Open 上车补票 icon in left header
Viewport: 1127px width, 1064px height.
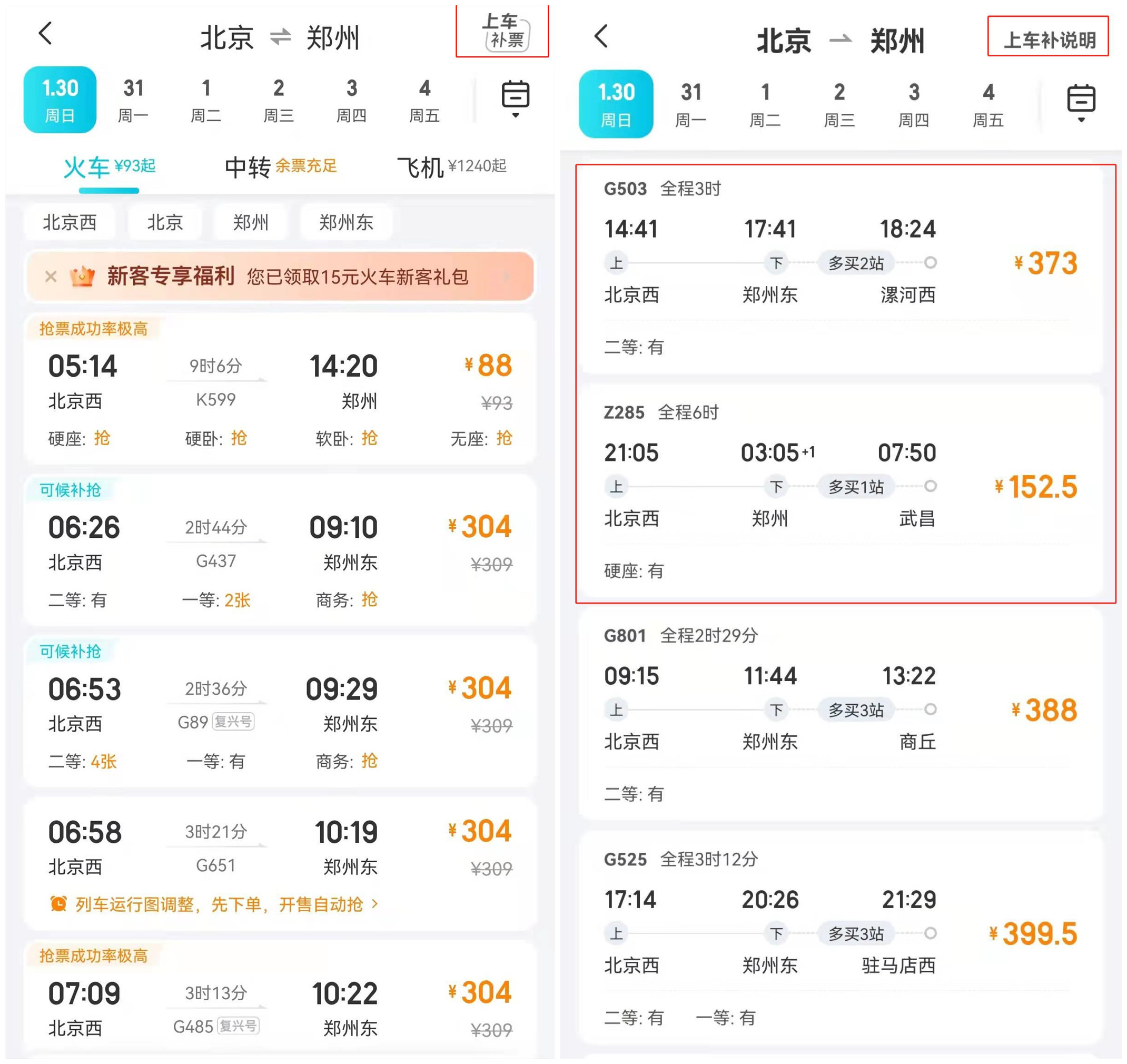tap(506, 32)
